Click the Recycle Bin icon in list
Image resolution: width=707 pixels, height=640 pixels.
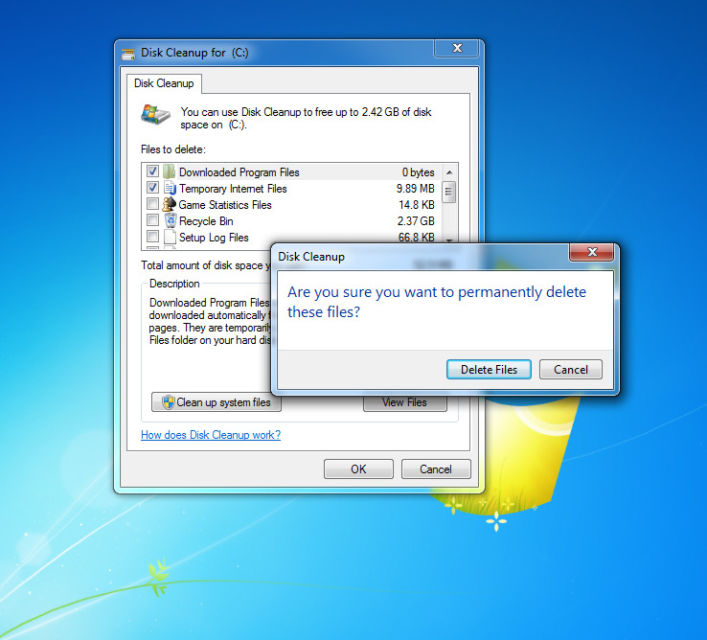click(170, 221)
